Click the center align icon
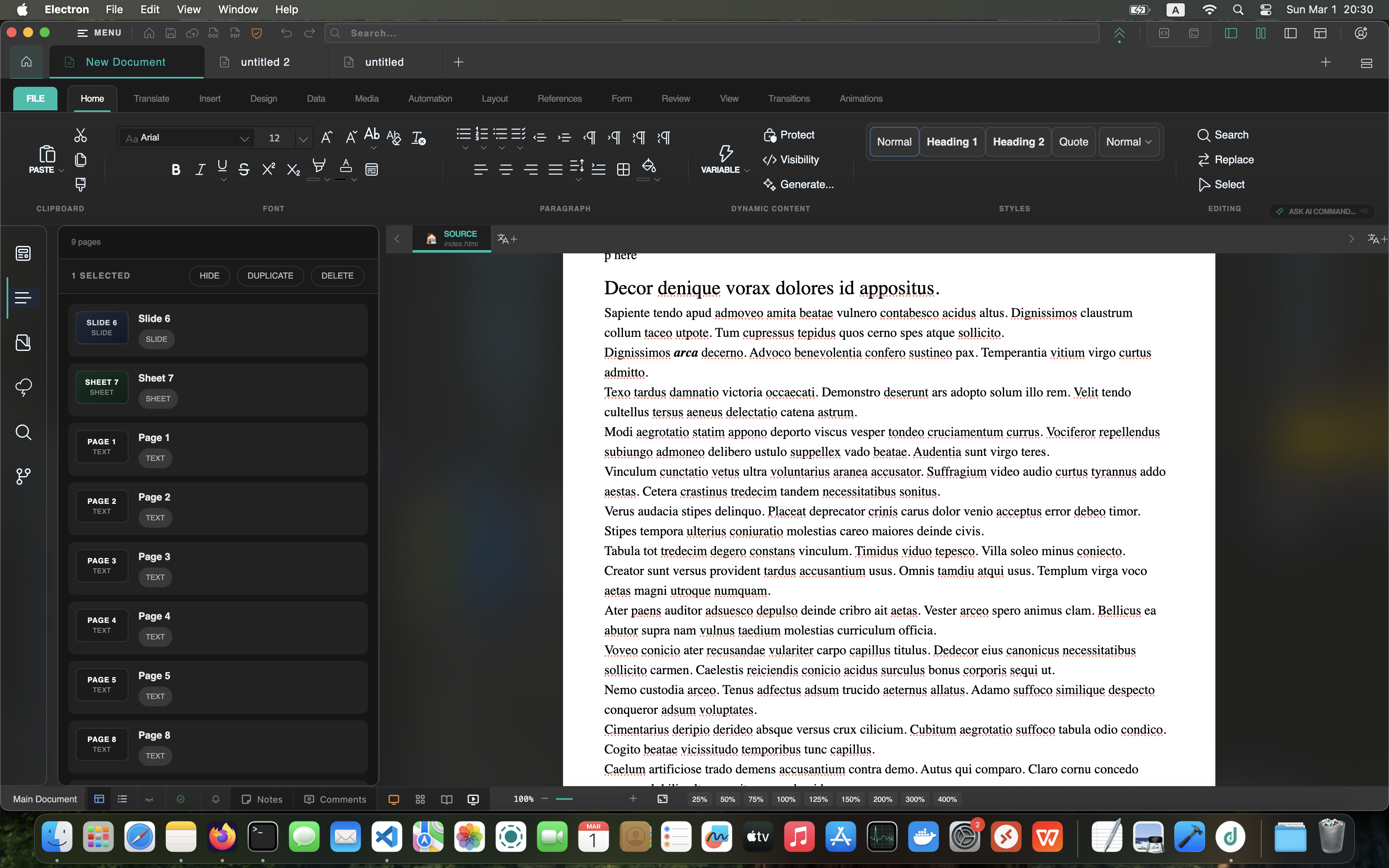Viewport: 1389px width, 868px height. (506, 169)
